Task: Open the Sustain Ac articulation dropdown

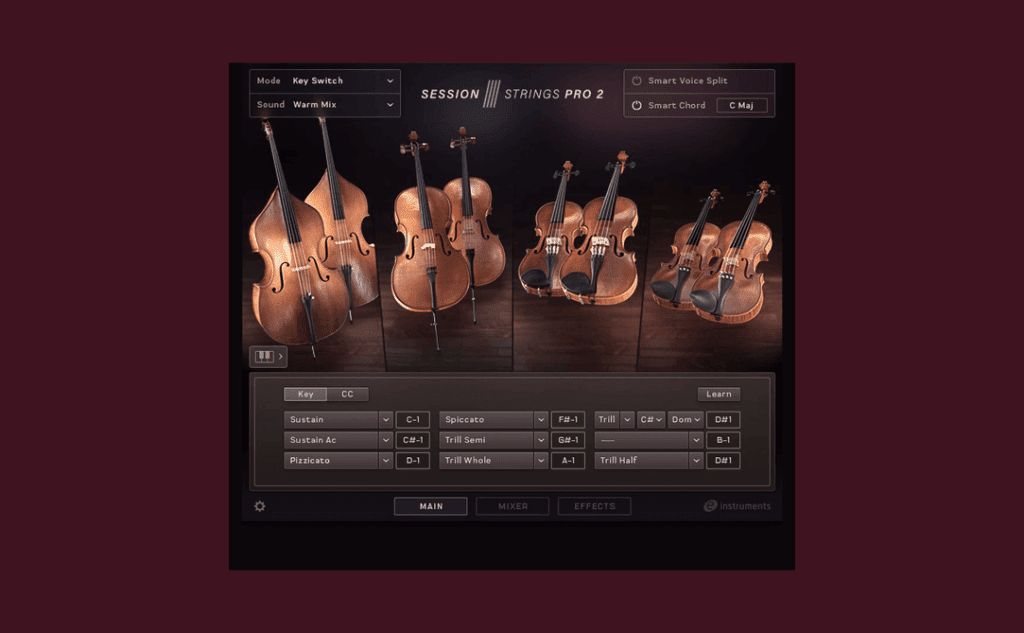Action: pyautogui.click(x=338, y=440)
